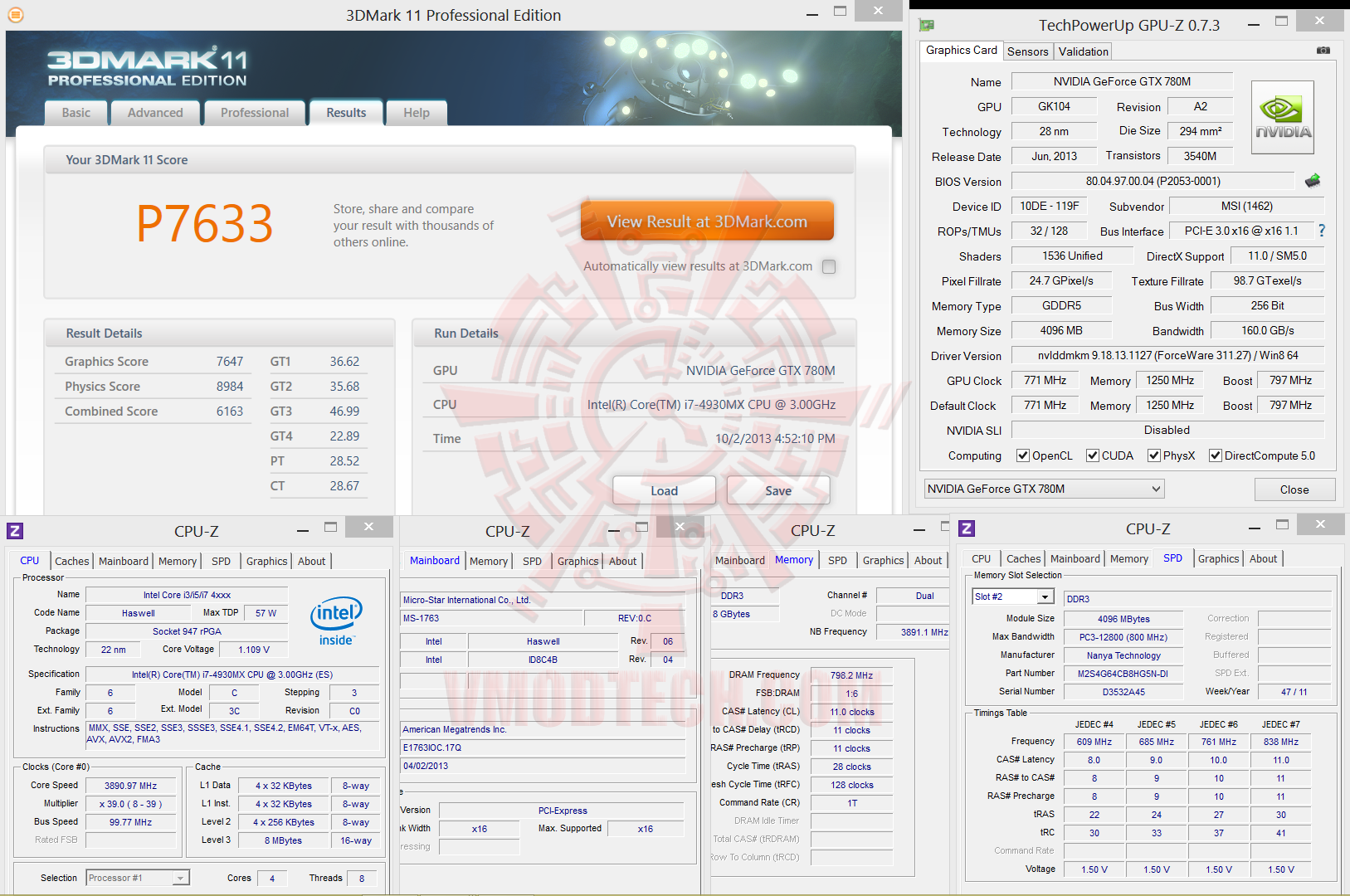Open About tab in the DRAM Frequency CPU-Z window
1350x896 pixels.
click(x=928, y=561)
